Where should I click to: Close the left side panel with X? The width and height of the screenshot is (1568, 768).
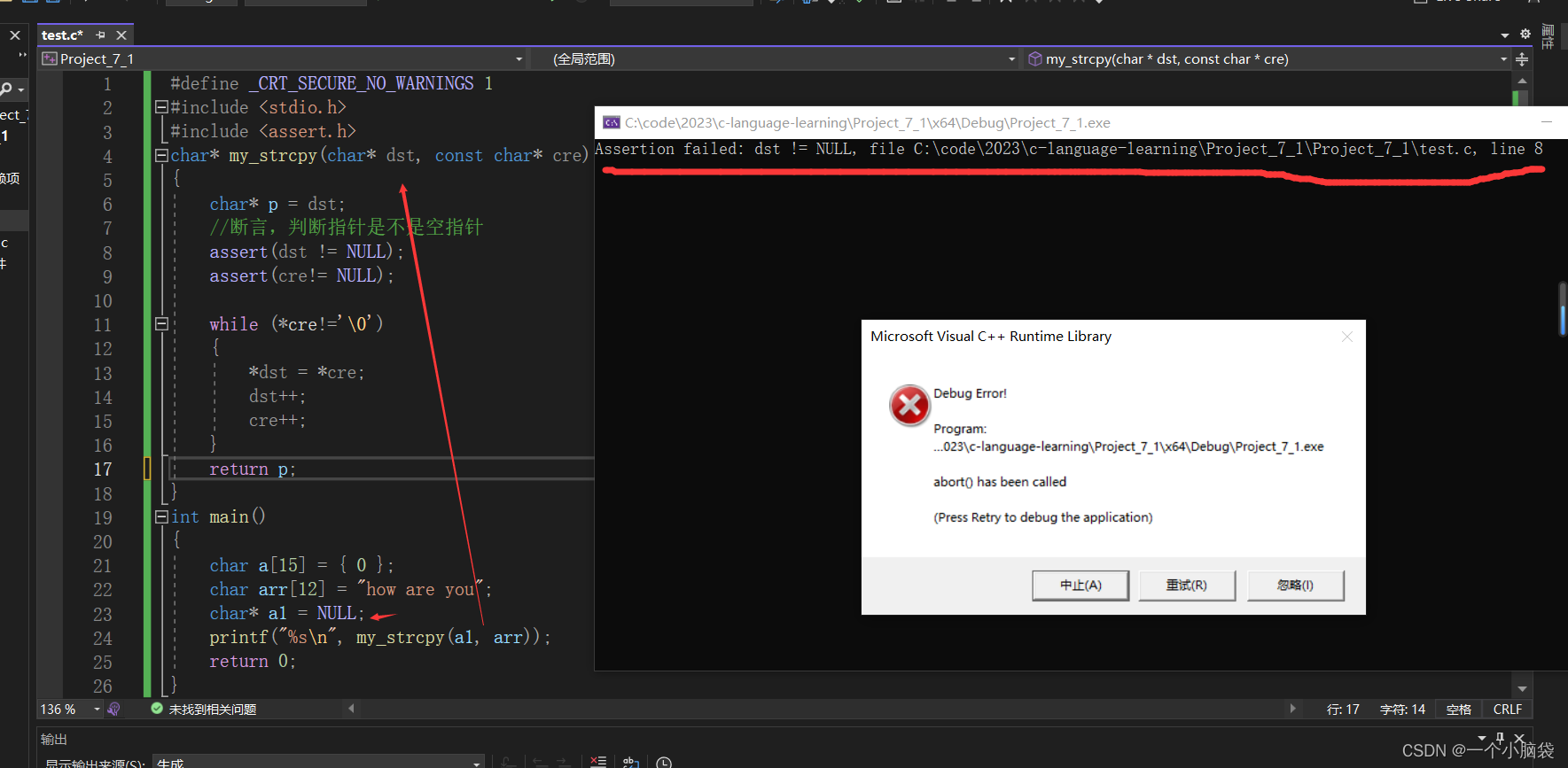coord(15,35)
